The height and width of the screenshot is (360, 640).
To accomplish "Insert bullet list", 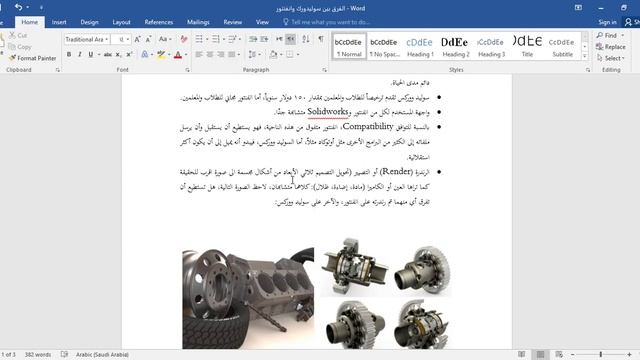I will click(x=199, y=39).
